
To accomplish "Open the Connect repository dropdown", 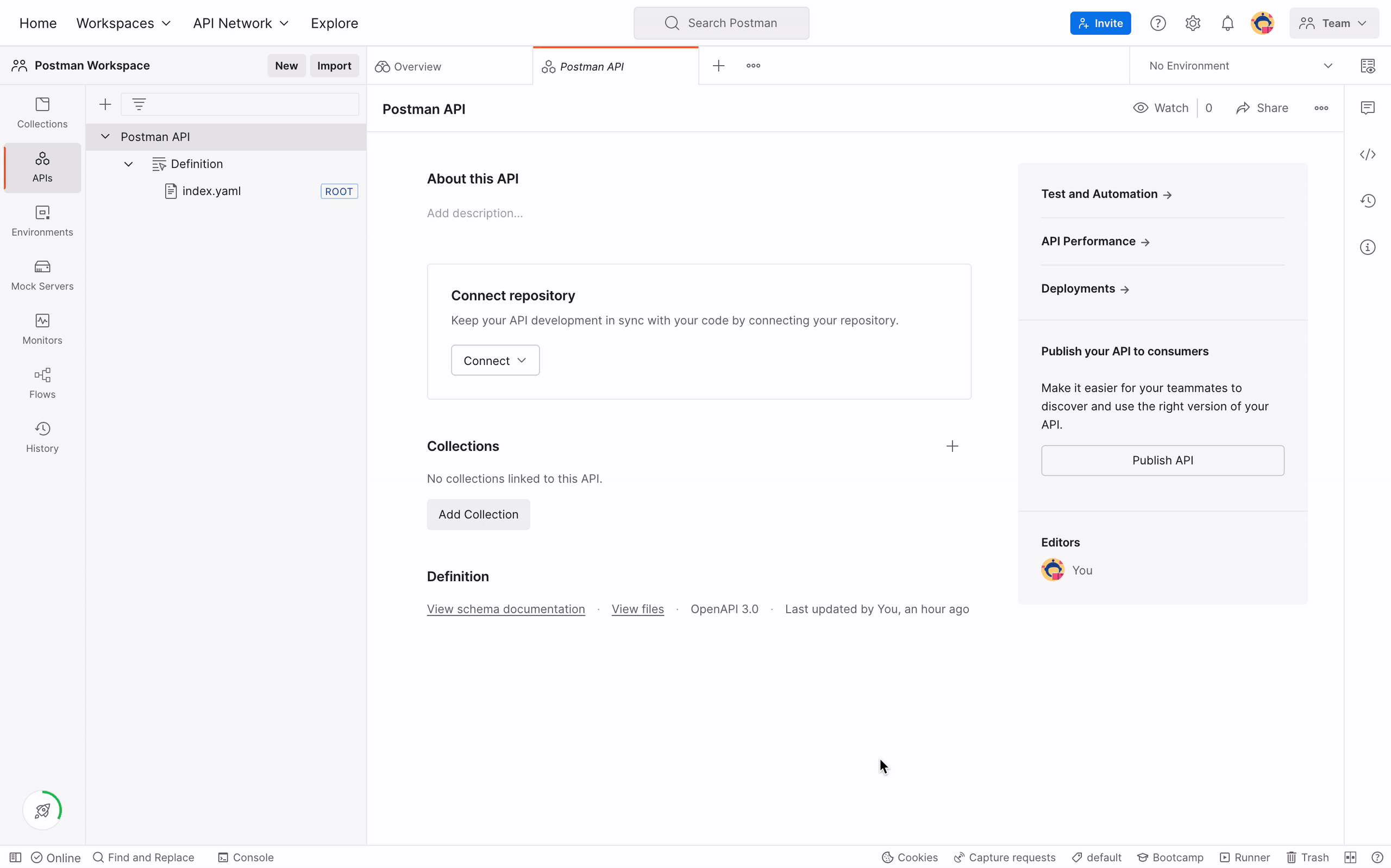I will 495,360.
